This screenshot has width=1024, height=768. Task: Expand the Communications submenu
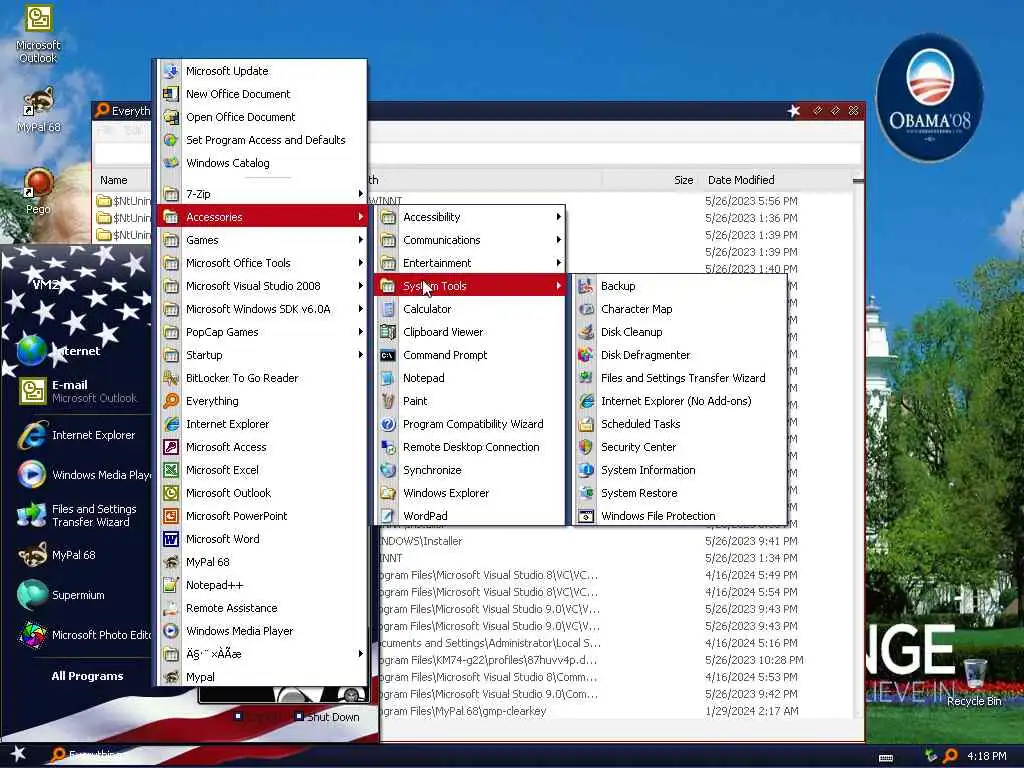click(470, 240)
